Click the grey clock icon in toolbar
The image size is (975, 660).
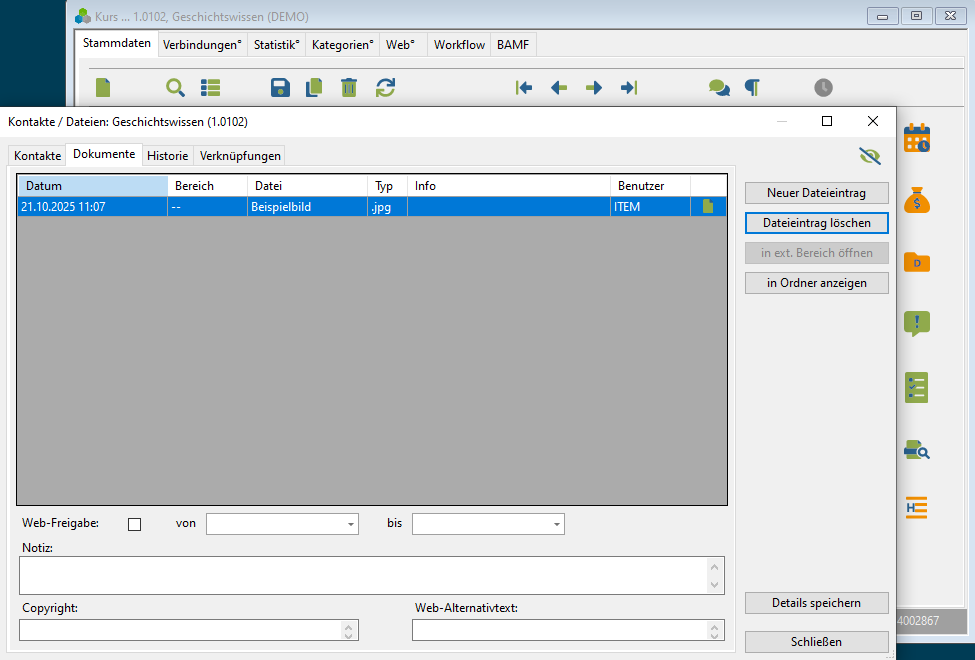coord(823,88)
